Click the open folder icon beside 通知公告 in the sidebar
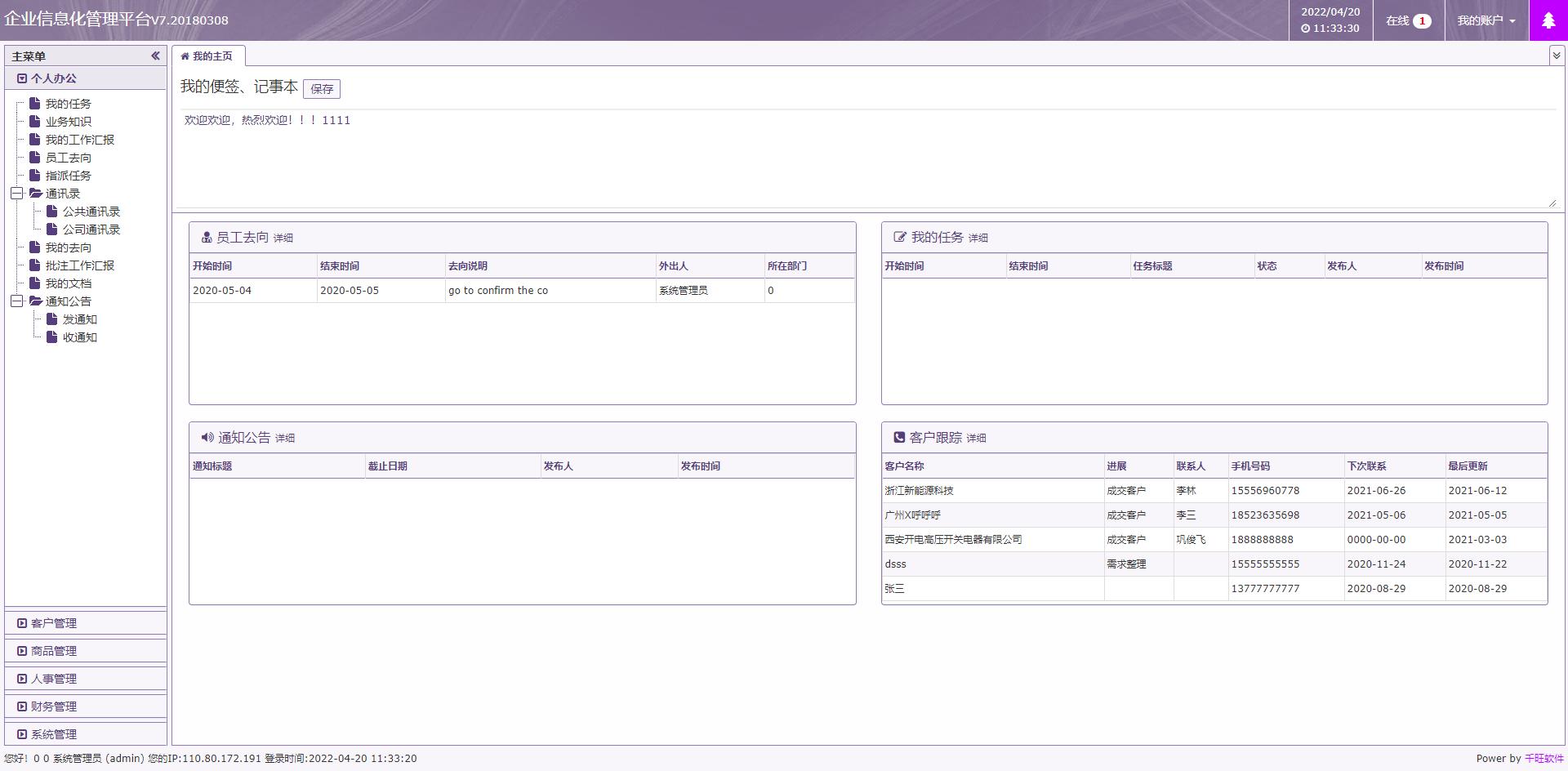 [35, 301]
